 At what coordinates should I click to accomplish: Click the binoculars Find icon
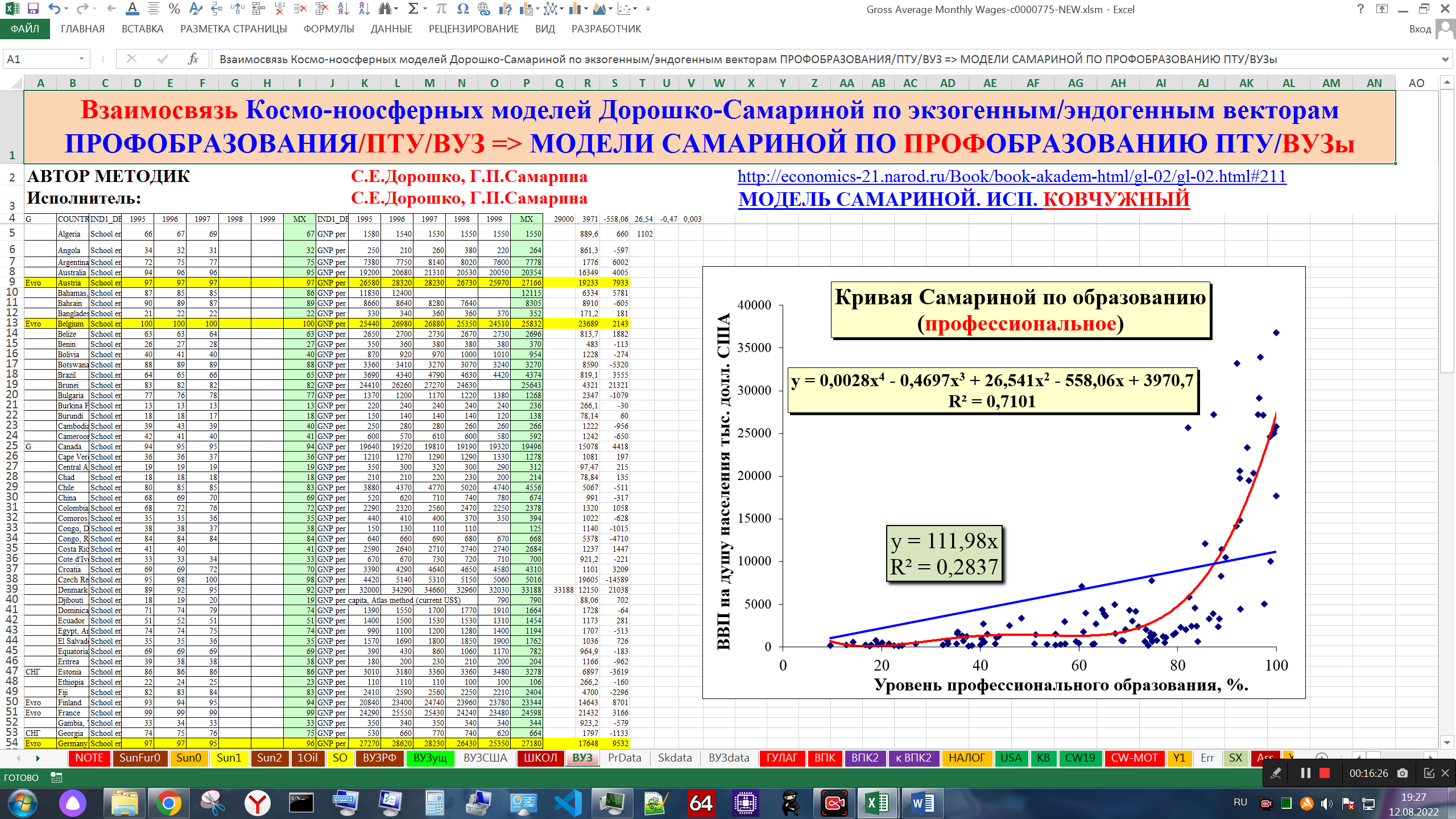(x=386, y=9)
